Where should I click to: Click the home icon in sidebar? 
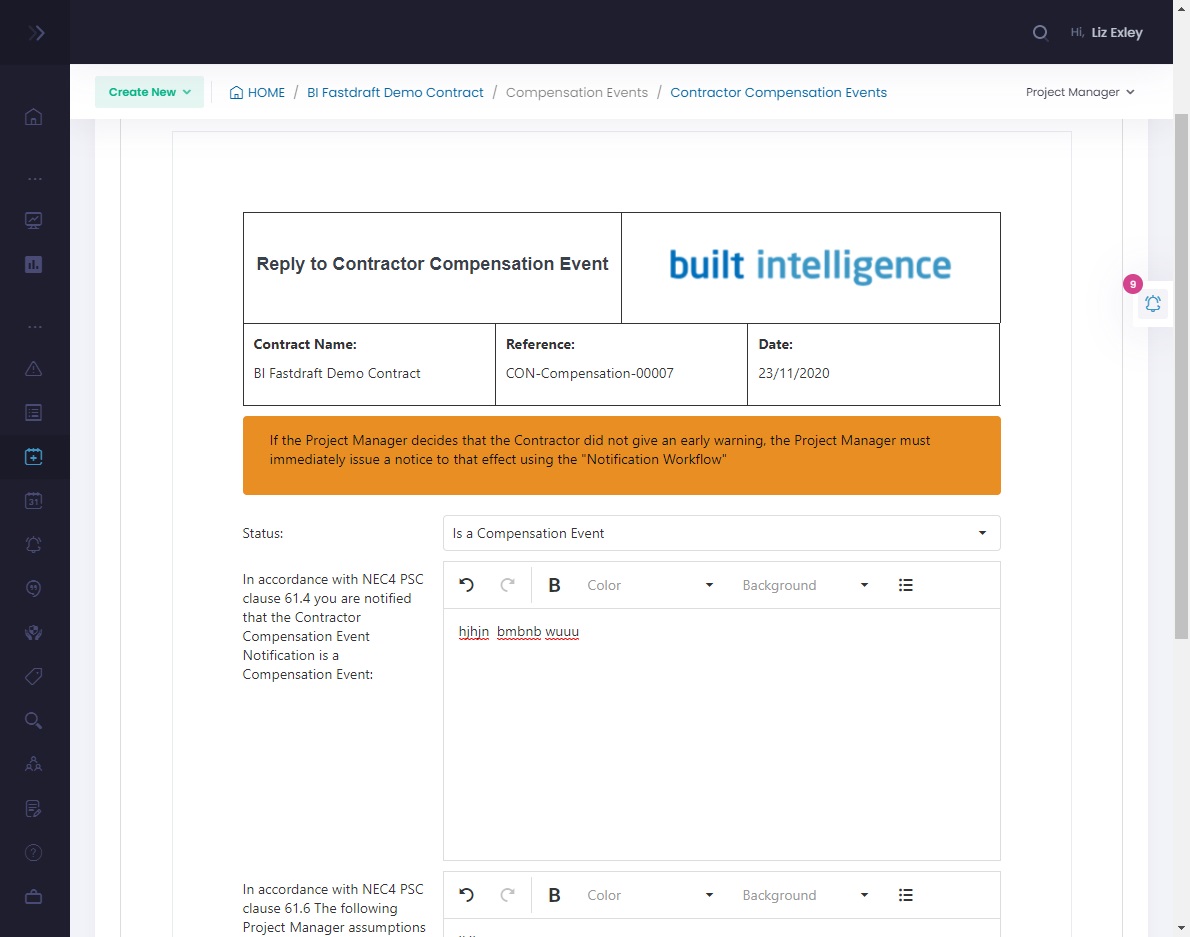33,117
